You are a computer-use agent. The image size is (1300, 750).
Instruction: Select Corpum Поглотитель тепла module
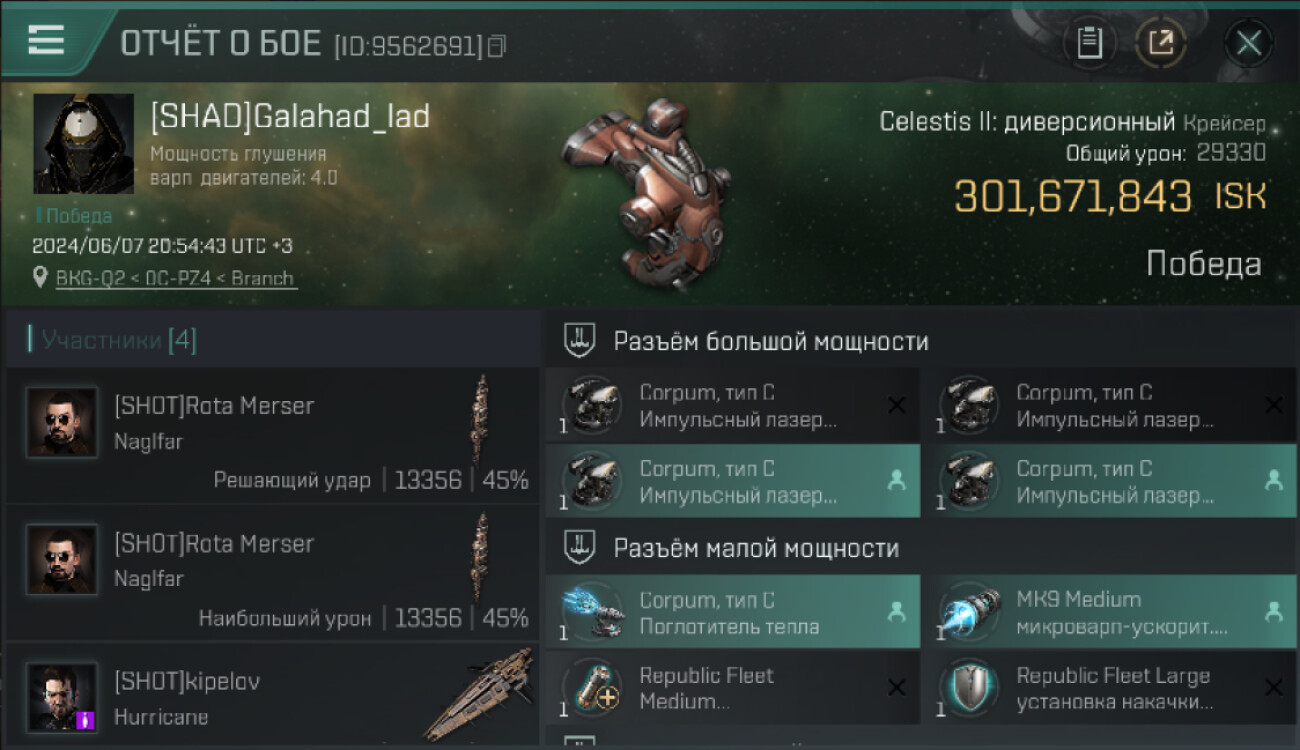tap(733, 612)
